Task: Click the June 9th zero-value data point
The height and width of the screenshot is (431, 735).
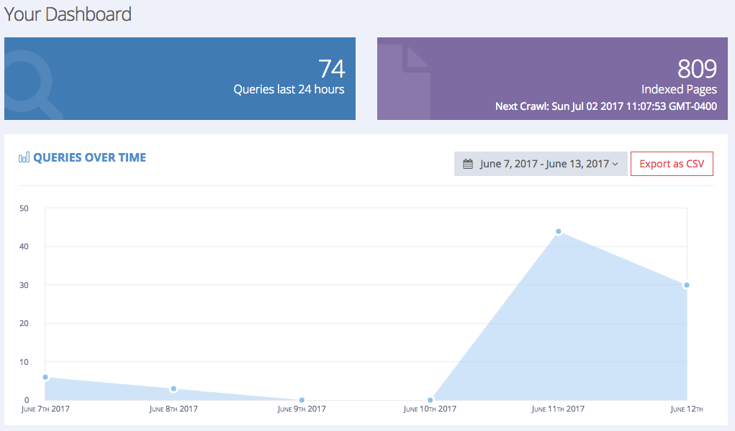Action: click(x=302, y=400)
